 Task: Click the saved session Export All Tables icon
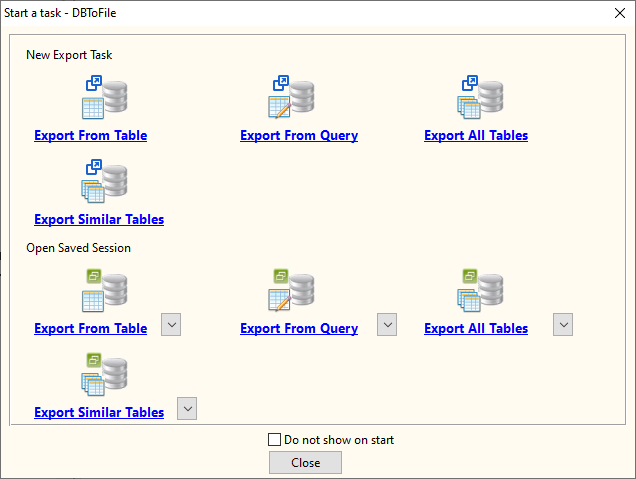480,290
